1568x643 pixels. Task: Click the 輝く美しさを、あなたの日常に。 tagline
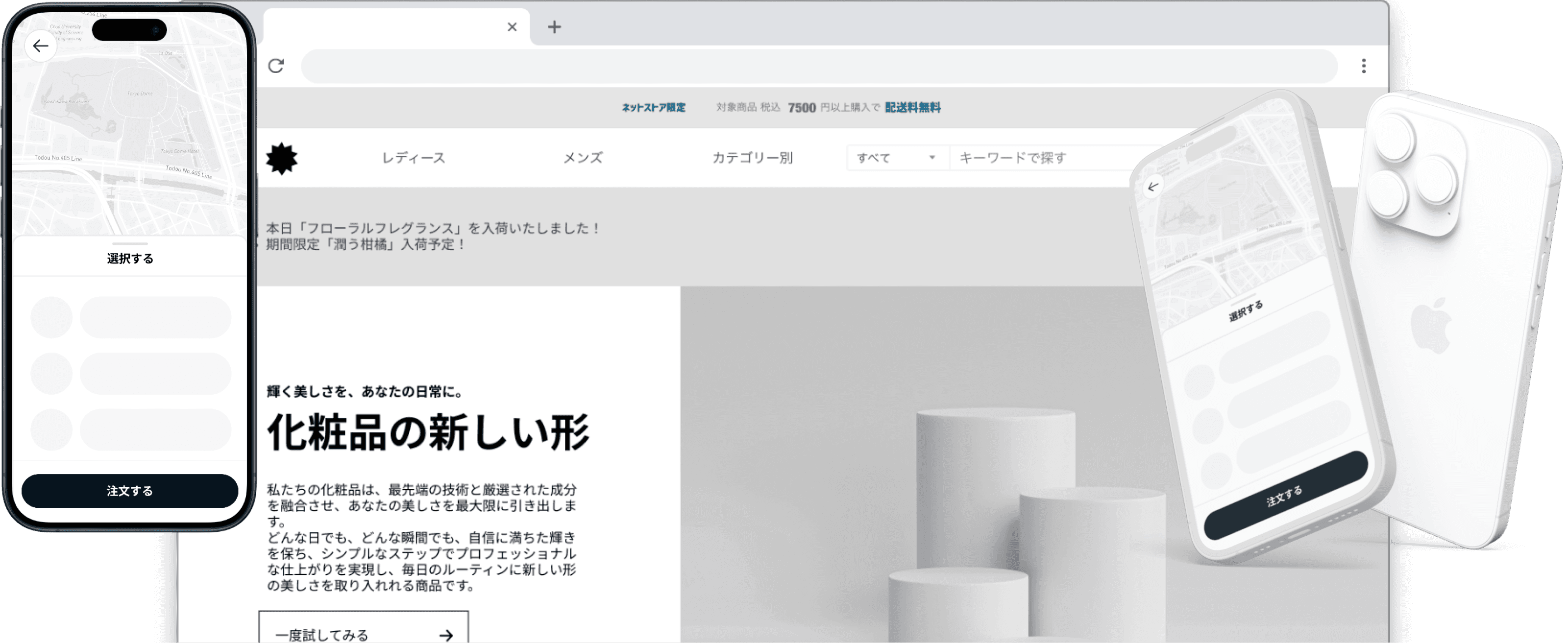pos(365,392)
